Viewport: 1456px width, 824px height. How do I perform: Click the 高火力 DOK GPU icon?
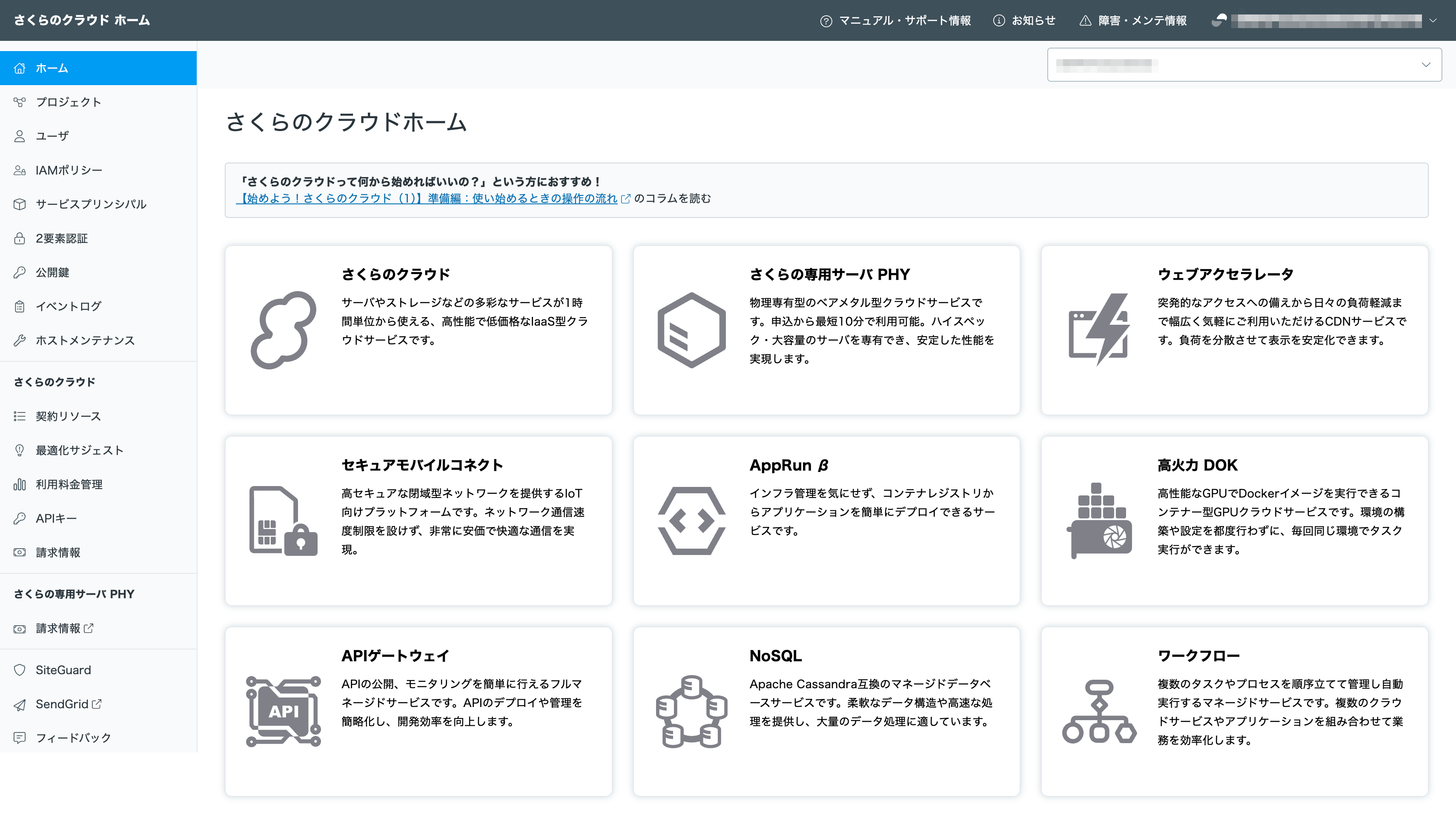[1099, 521]
